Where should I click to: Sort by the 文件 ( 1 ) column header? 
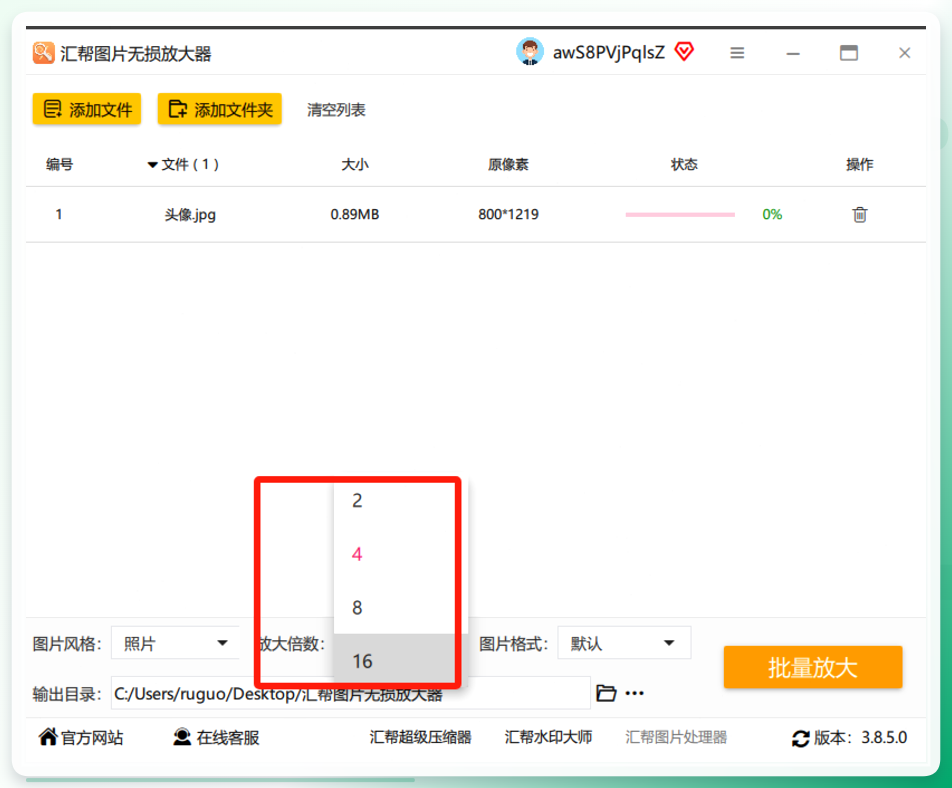183,165
